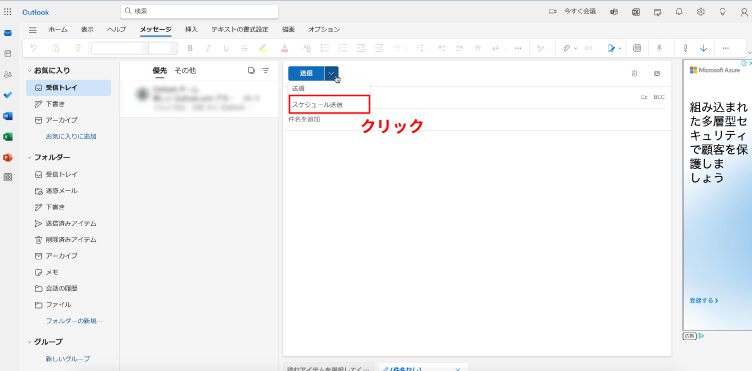This screenshot has height=371, width=752.
Task: Open the 表示 ribbon tab
Action: [87, 30]
